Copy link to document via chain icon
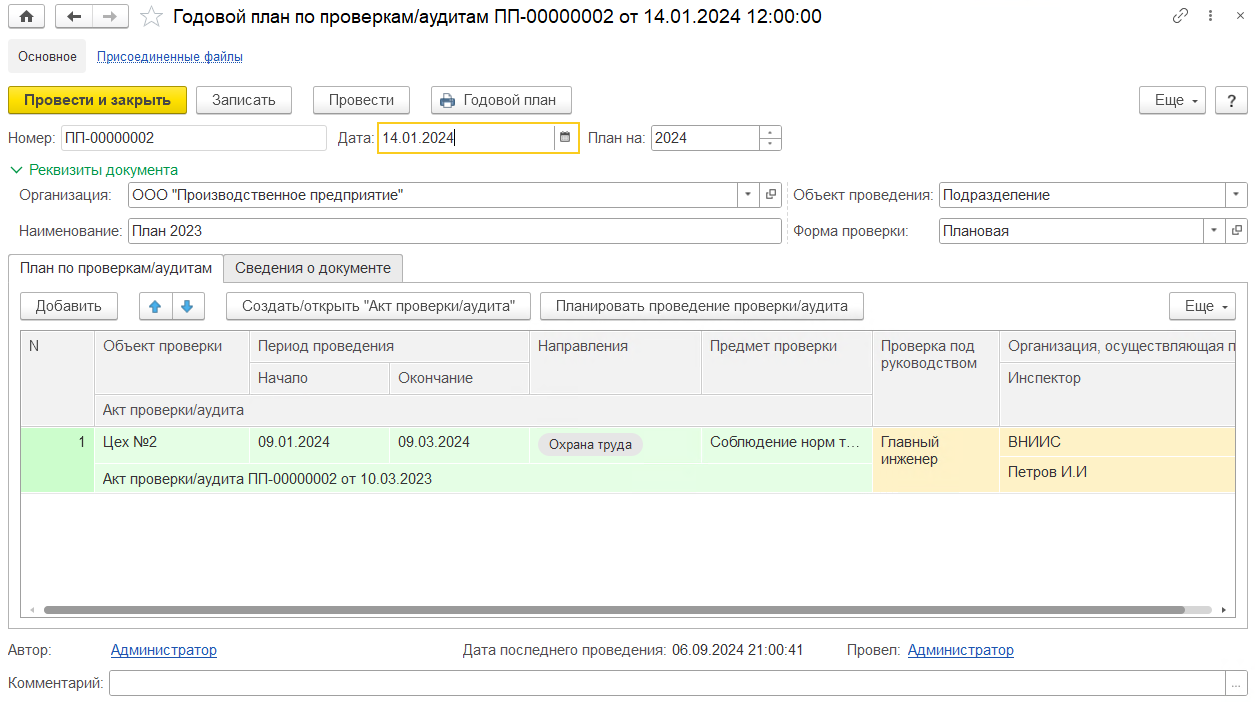The height and width of the screenshot is (702, 1255). pyautogui.click(x=1181, y=16)
